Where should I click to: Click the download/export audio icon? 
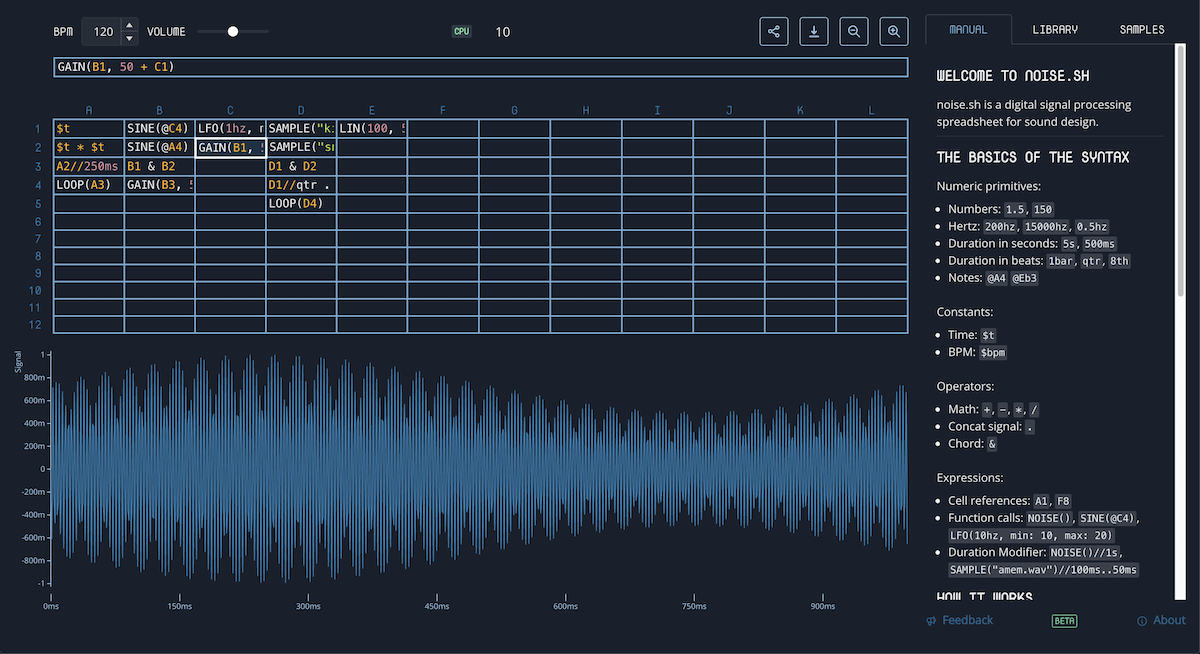[x=813, y=31]
